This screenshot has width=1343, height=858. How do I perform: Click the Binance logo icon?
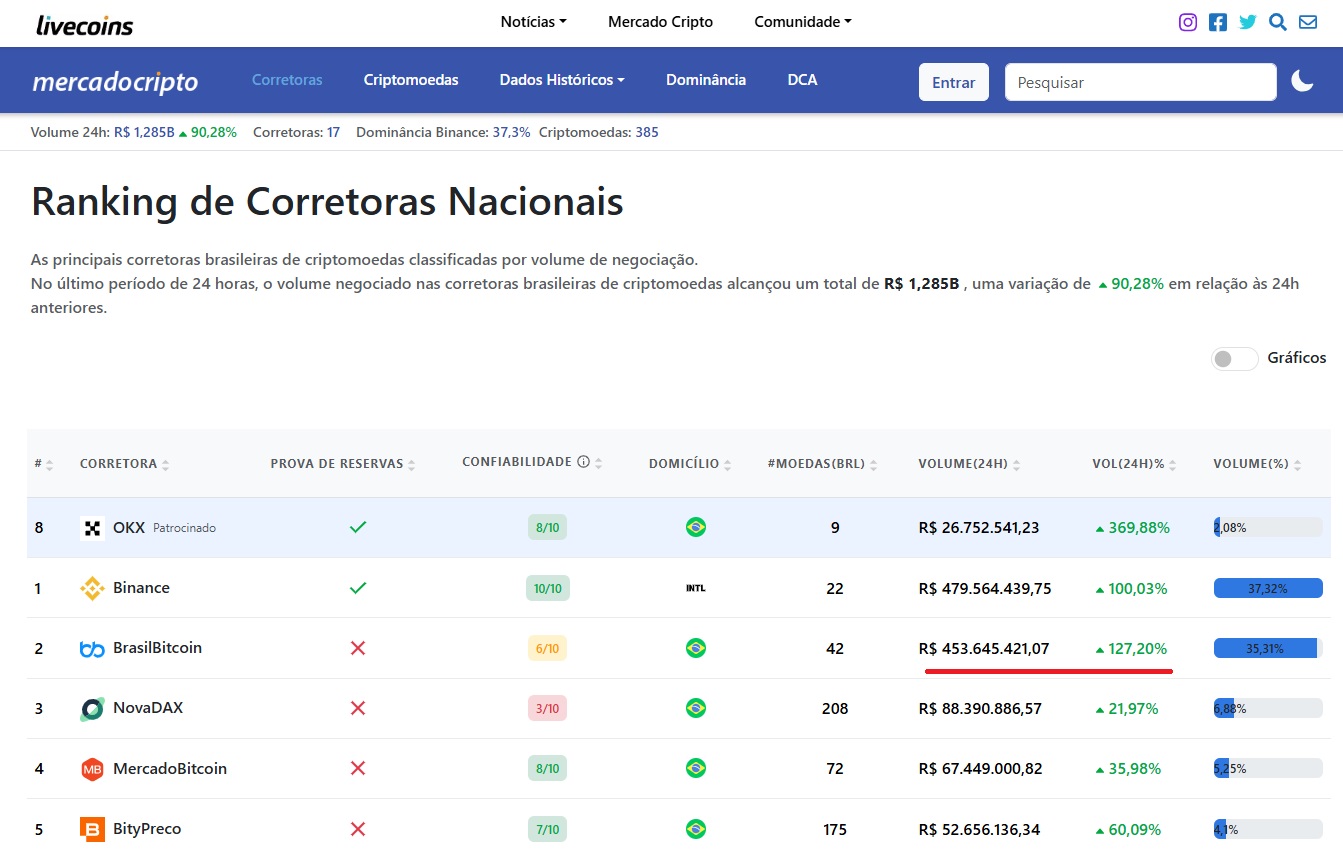[x=92, y=588]
